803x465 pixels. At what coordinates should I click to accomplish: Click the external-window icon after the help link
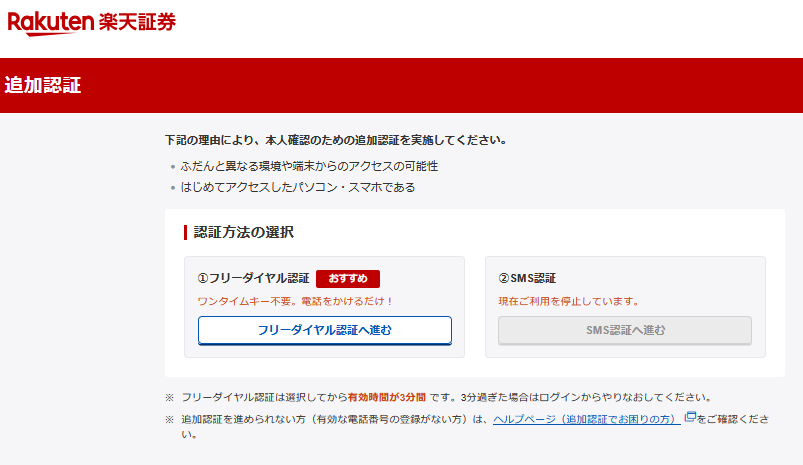pos(690,416)
